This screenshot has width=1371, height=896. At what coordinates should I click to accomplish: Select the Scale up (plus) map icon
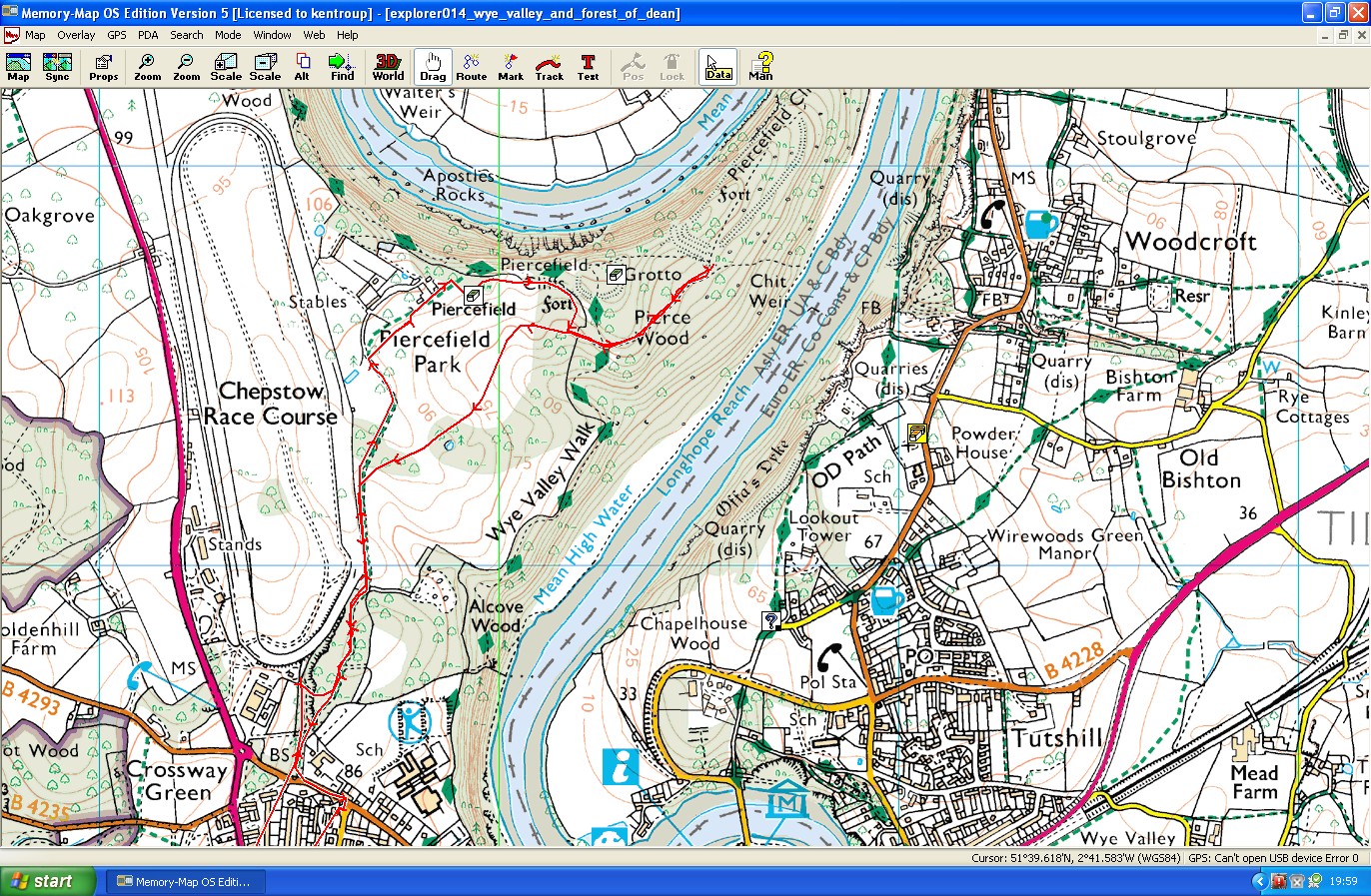coord(226,67)
